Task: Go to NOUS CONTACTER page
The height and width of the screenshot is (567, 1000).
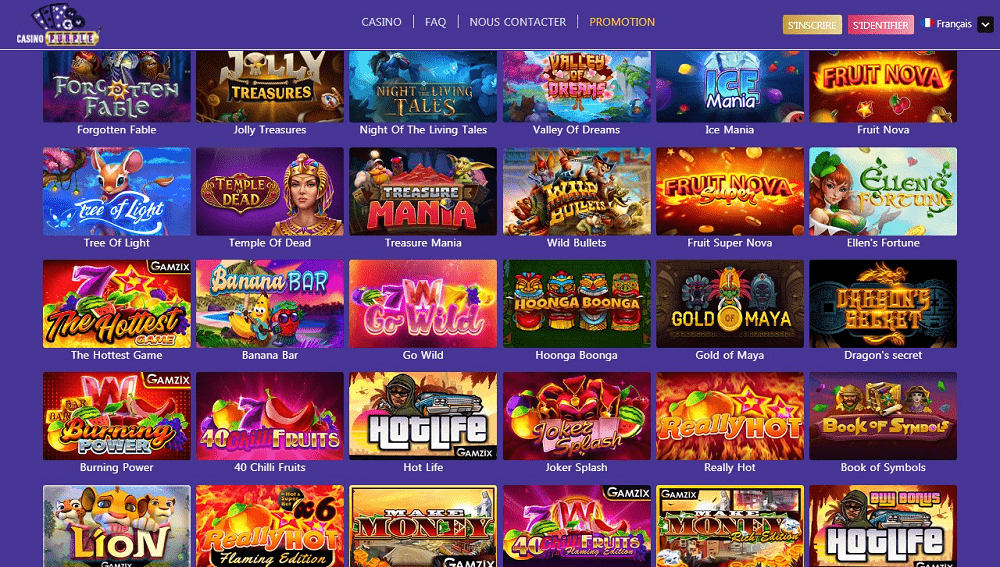Action: 518,22
